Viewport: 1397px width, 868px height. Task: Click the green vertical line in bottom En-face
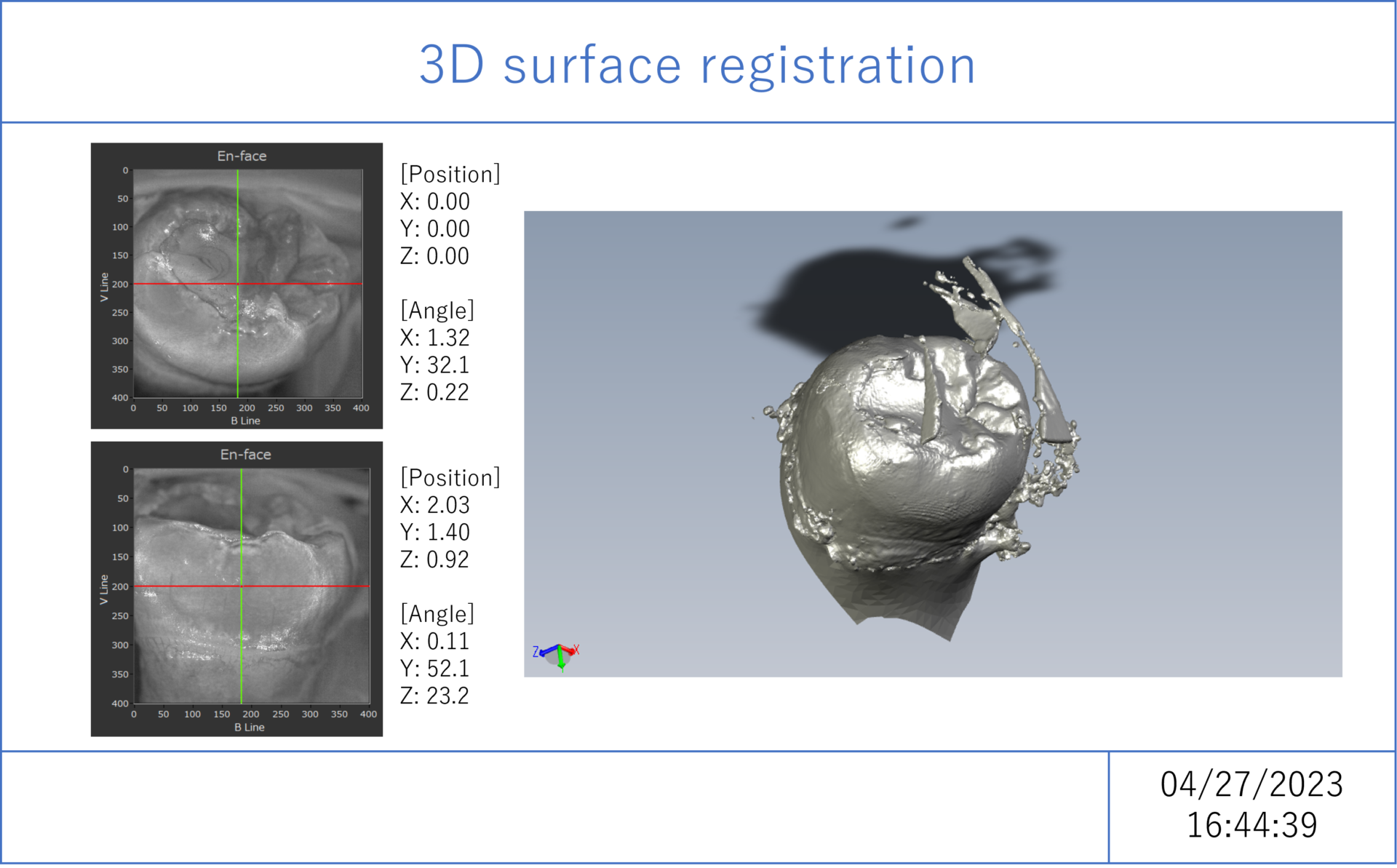242,586
